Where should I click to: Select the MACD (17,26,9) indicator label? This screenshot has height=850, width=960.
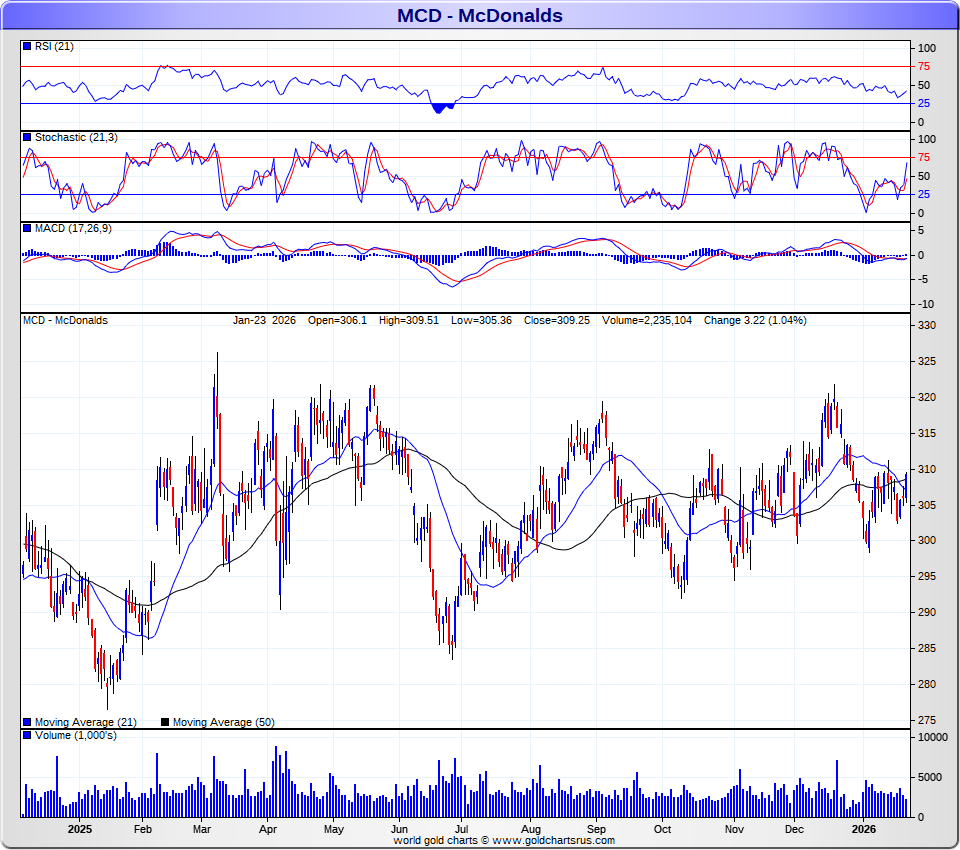(x=74, y=228)
